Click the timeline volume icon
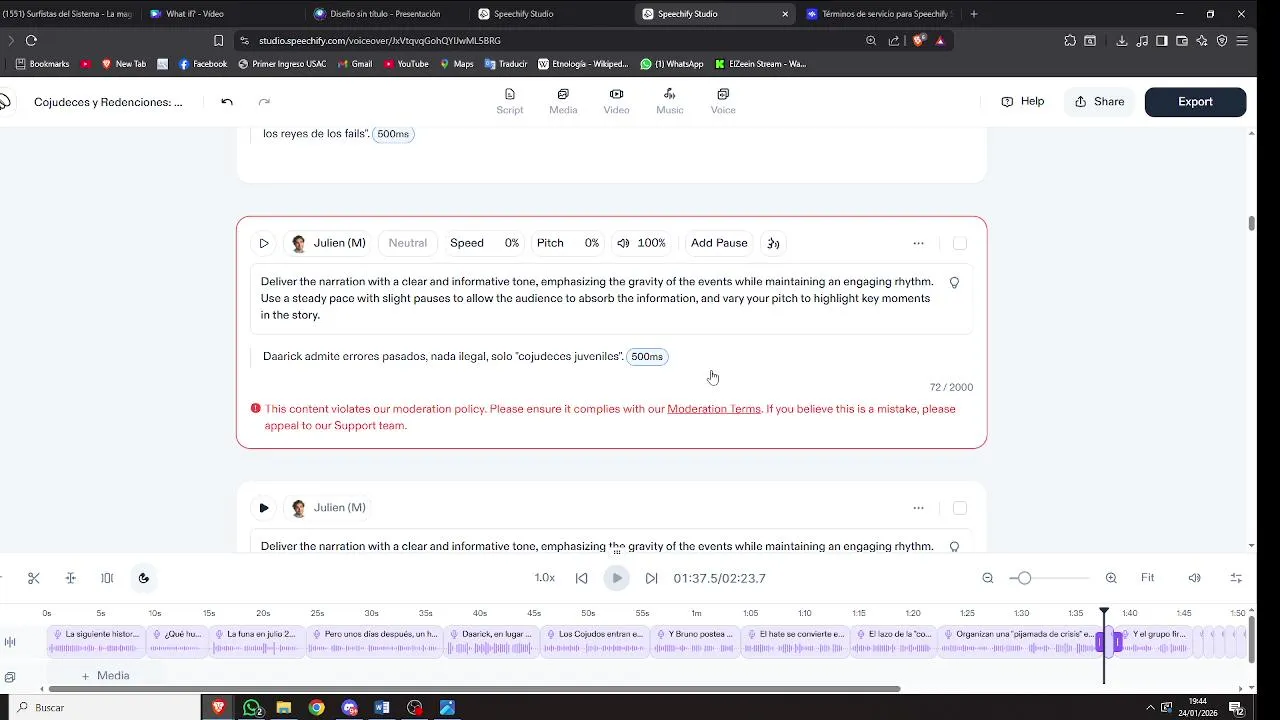 (1194, 578)
